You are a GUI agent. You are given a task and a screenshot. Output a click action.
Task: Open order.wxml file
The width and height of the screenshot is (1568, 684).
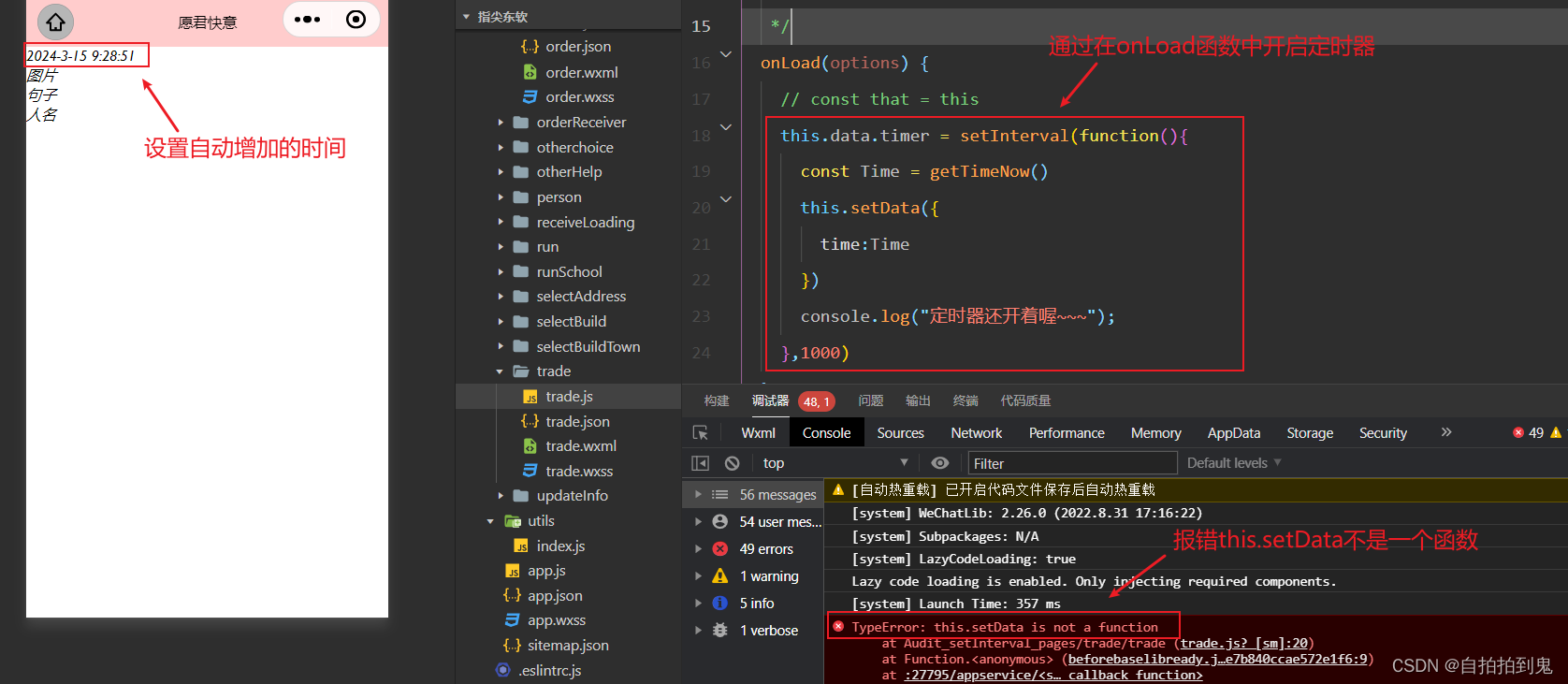pos(582,72)
